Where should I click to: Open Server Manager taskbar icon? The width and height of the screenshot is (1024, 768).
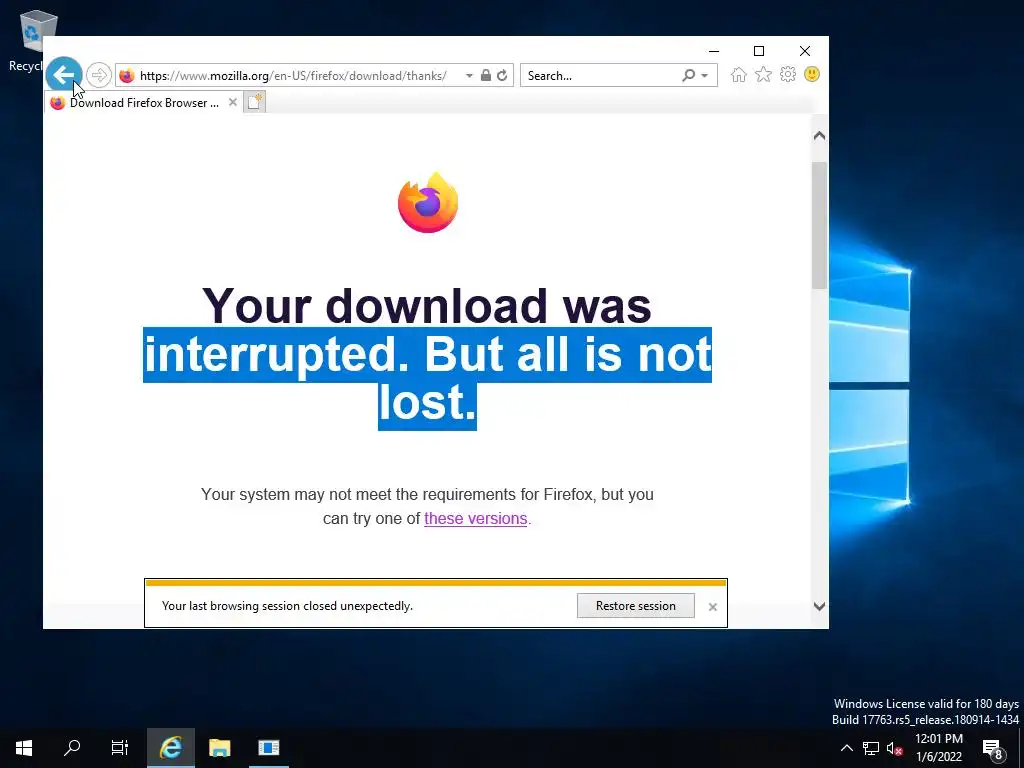268,748
